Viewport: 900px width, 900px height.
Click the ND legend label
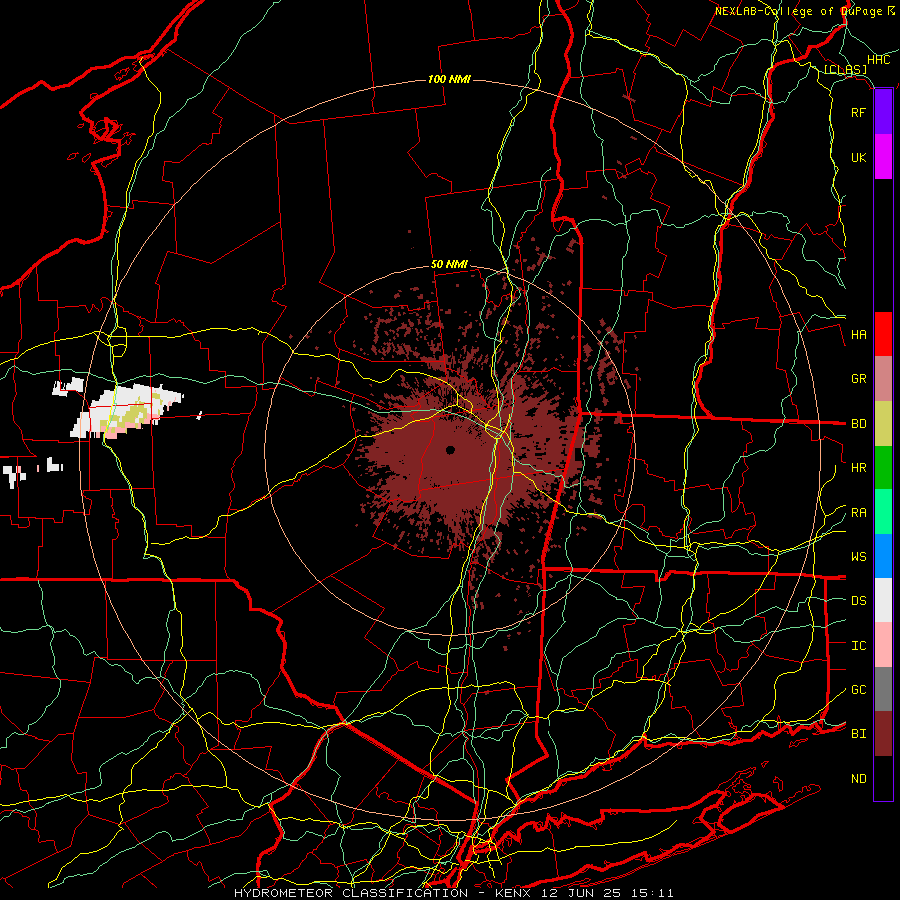[x=858, y=779]
